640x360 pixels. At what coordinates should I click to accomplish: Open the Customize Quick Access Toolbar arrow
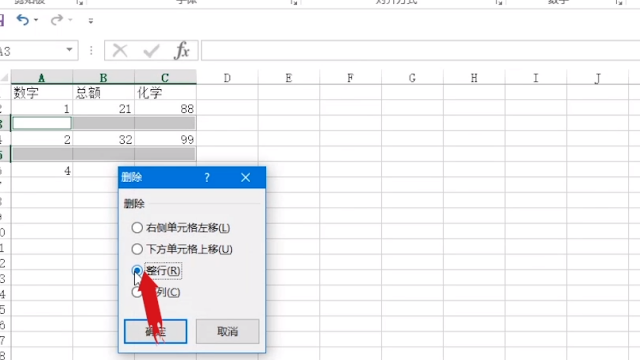(x=91, y=20)
